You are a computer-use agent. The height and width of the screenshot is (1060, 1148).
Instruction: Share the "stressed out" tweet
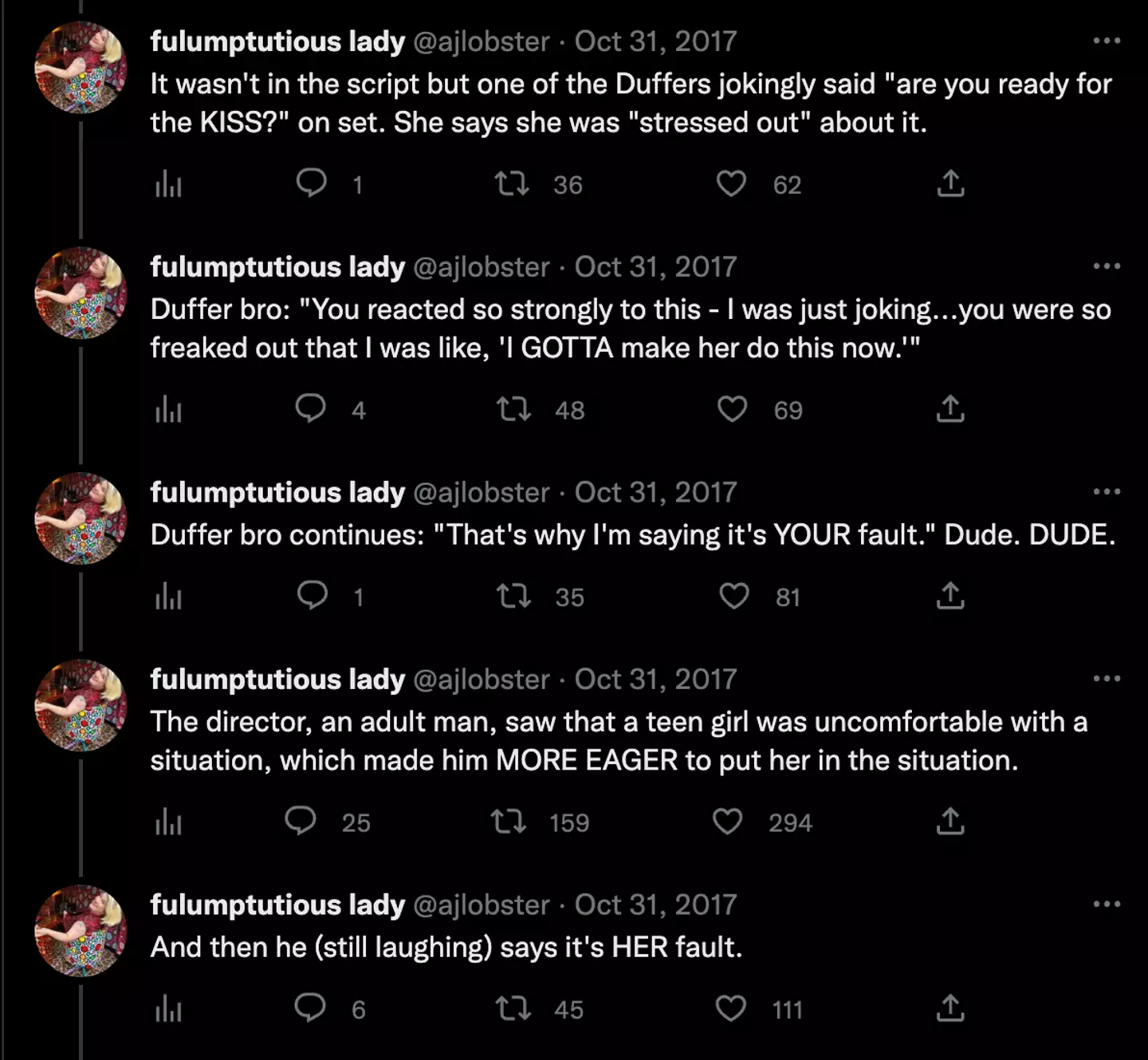tap(950, 184)
